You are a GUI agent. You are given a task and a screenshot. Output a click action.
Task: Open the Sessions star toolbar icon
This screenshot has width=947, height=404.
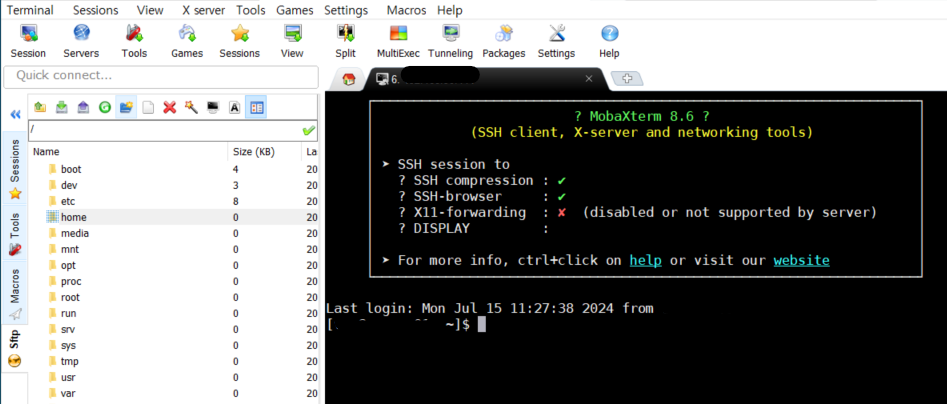click(x=239, y=41)
